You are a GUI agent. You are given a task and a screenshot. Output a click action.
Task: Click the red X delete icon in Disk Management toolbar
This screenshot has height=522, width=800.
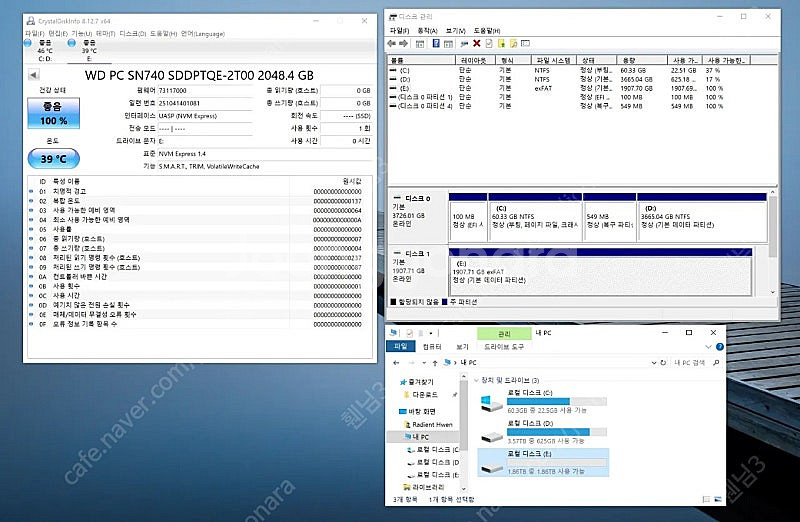click(x=477, y=43)
